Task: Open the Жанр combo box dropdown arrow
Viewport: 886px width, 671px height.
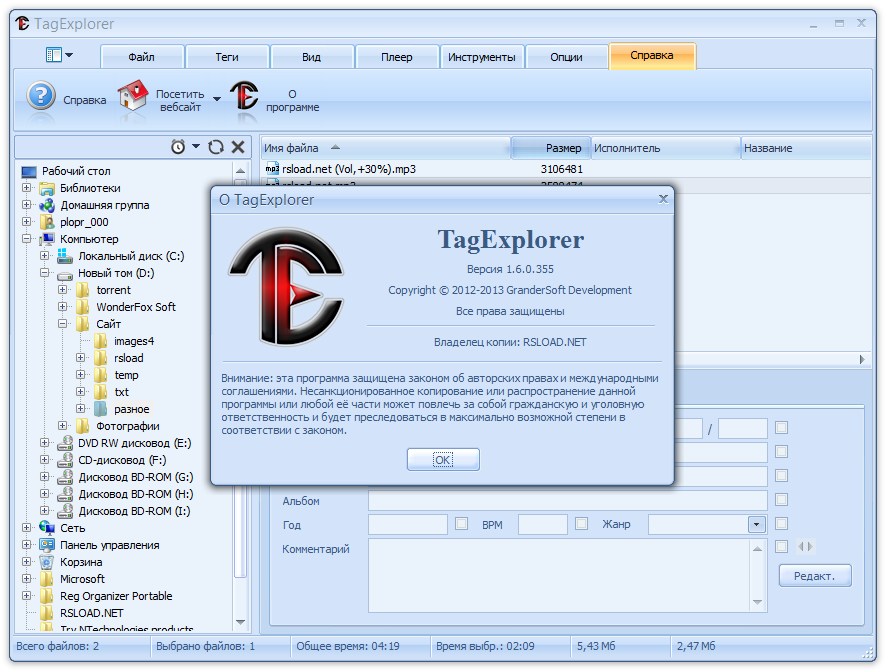Action: (757, 524)
